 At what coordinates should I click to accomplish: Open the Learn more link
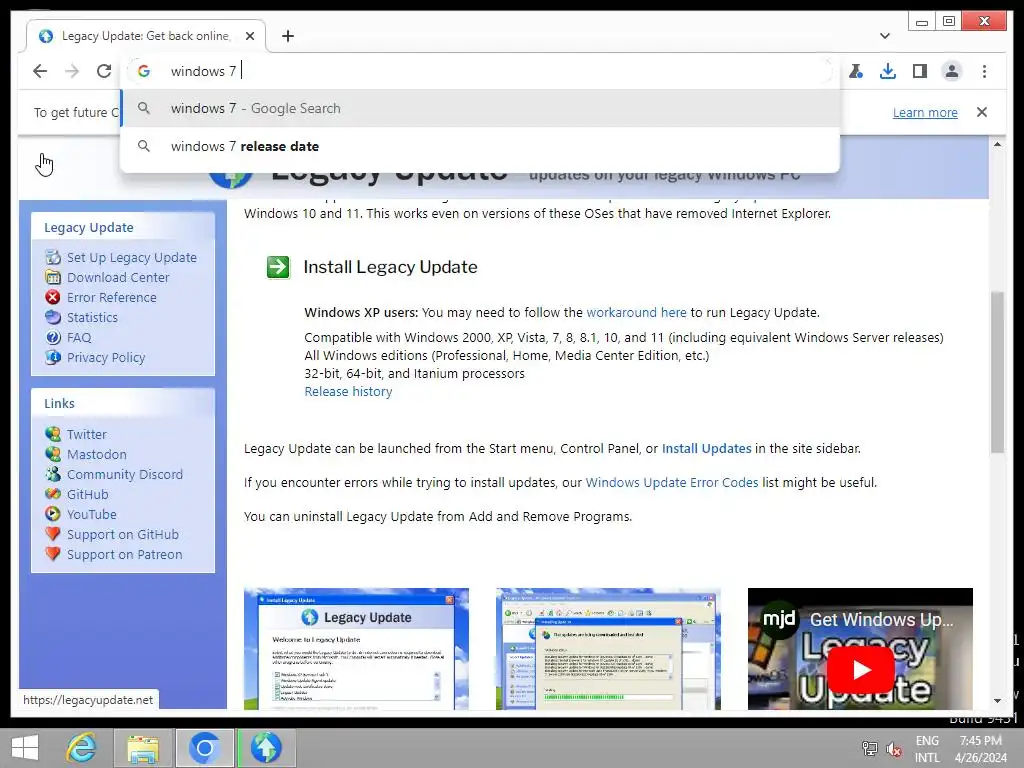coord(925,112)
